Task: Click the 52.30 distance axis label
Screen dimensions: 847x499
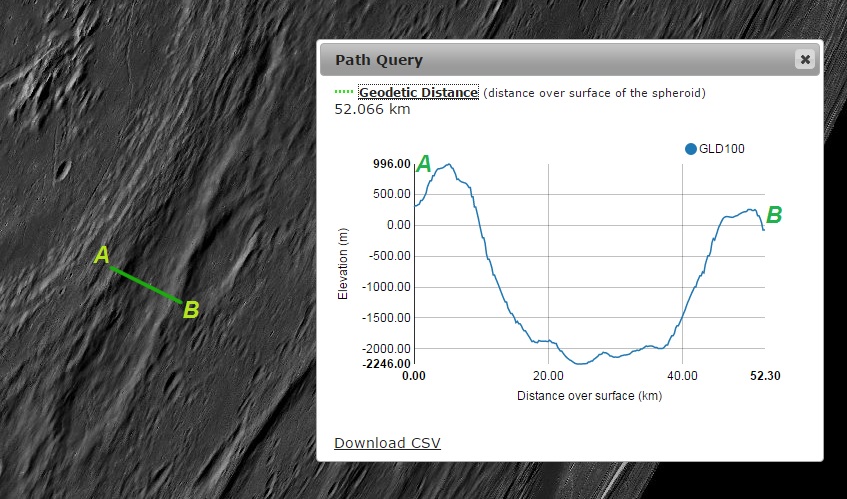Action: point(766,376)
